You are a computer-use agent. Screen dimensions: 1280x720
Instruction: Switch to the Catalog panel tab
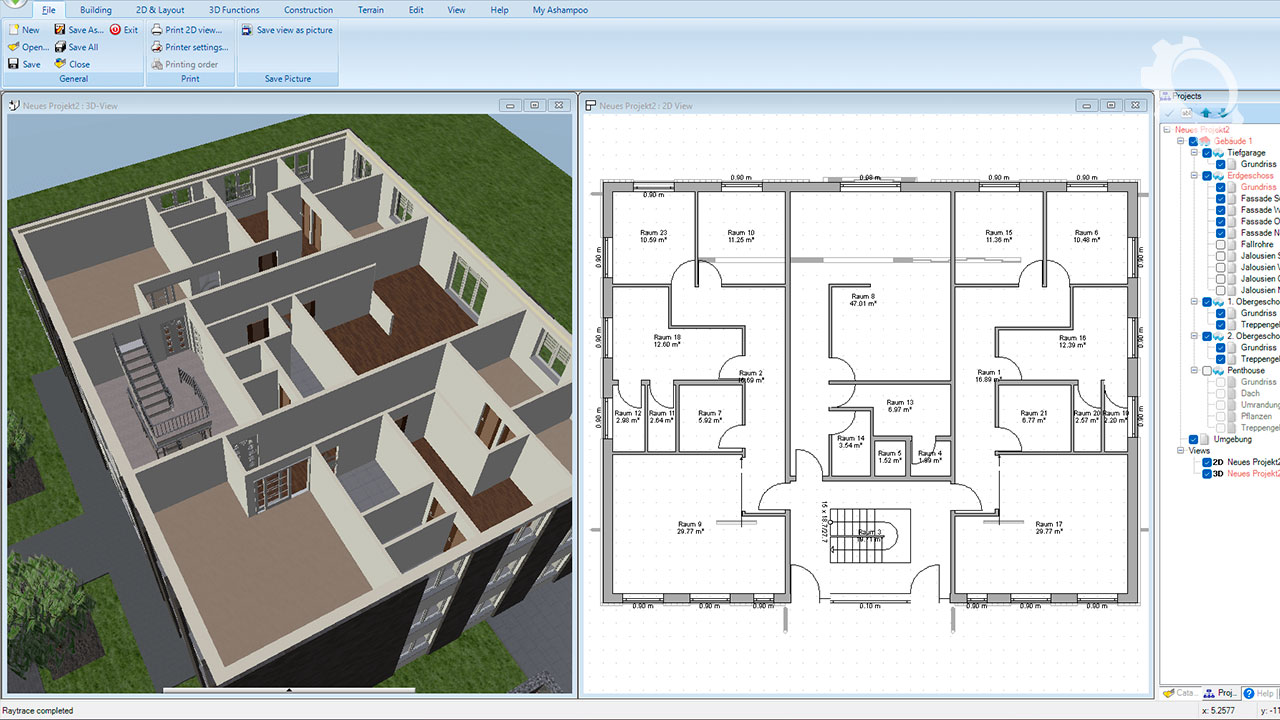coord(1179,693)
